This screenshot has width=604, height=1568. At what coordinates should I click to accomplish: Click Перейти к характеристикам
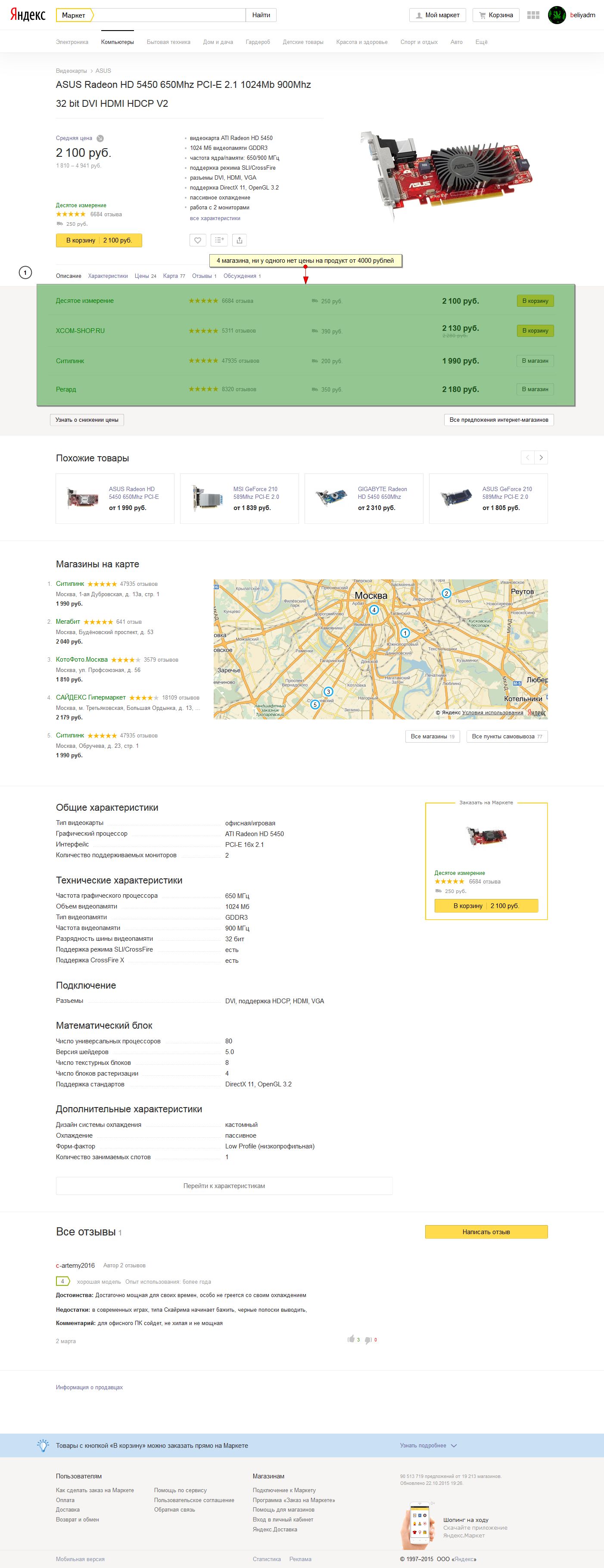pos(224,1186)
